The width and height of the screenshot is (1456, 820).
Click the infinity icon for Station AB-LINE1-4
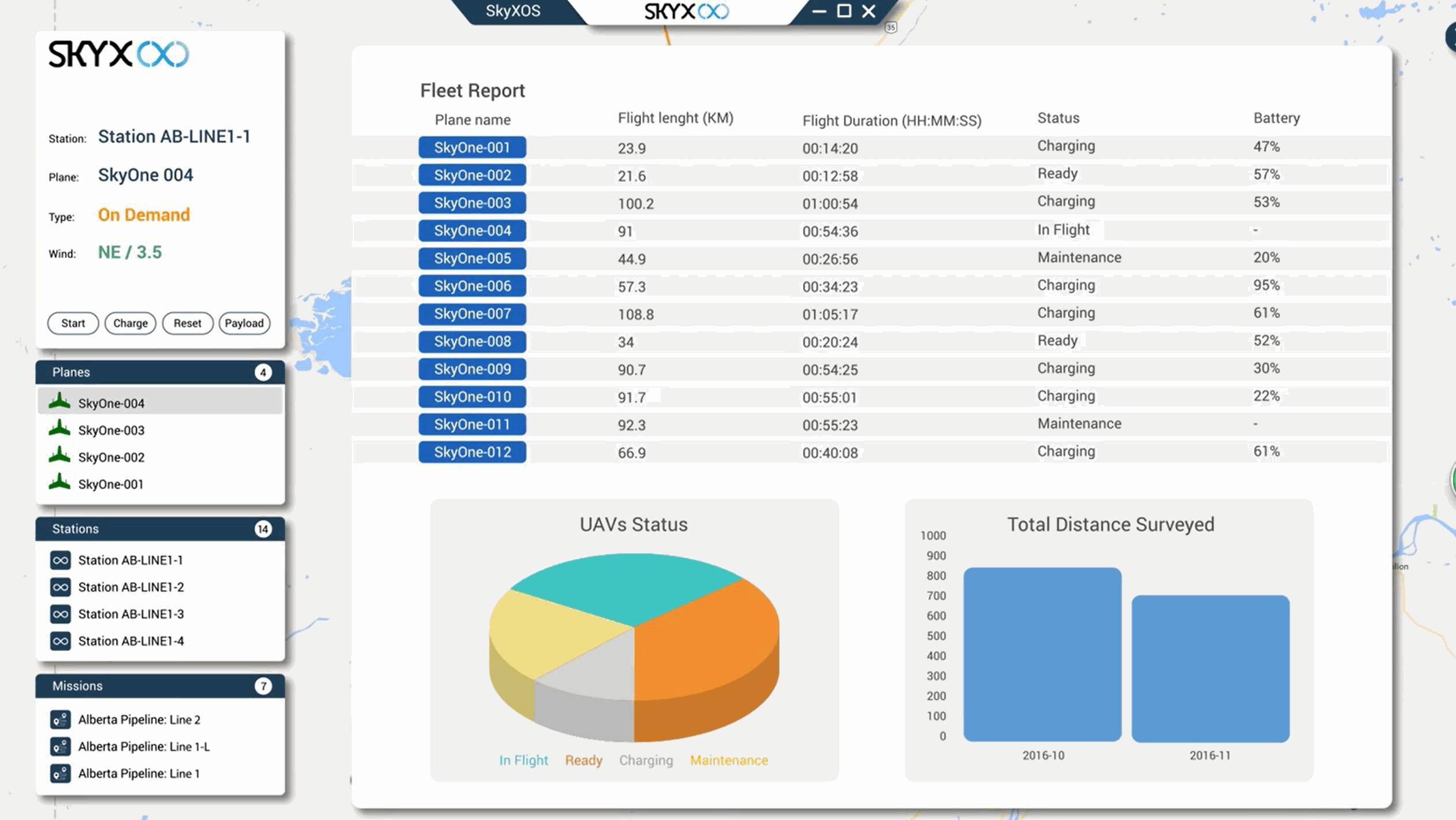(60, 640)
